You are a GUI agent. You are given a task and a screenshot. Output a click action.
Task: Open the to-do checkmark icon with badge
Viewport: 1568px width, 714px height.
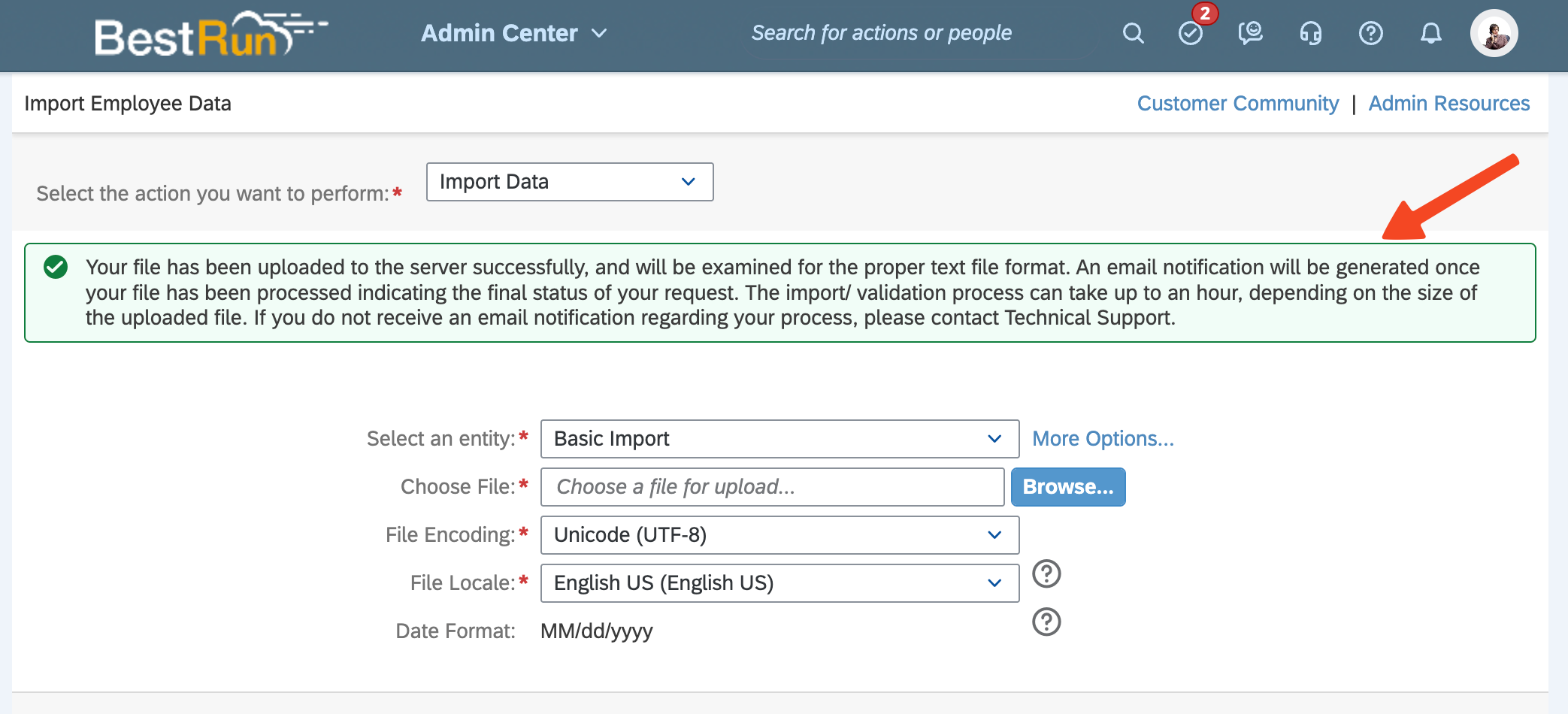click(x=1191, y=33)
